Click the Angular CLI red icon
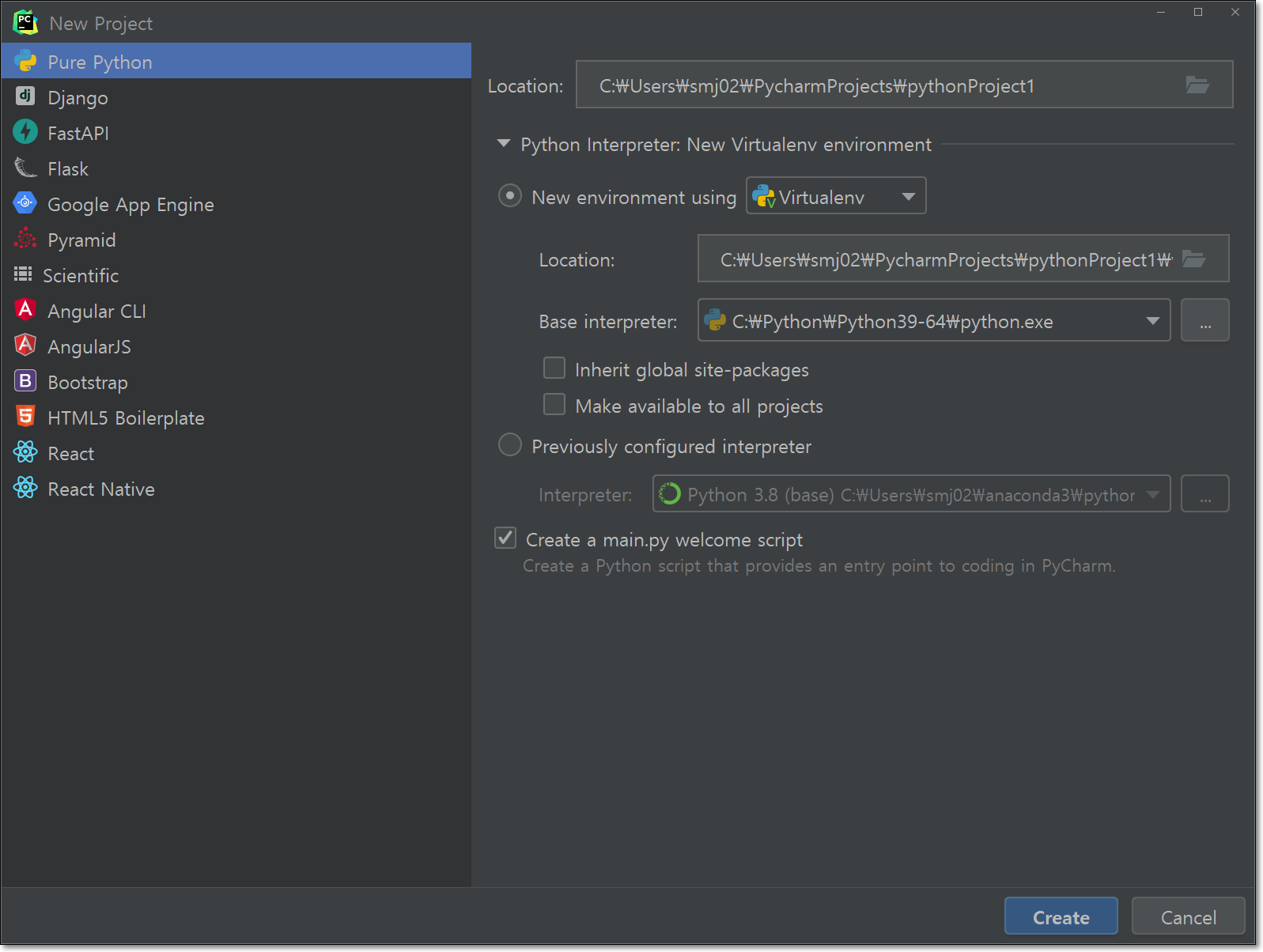 (x=25, y=309)
